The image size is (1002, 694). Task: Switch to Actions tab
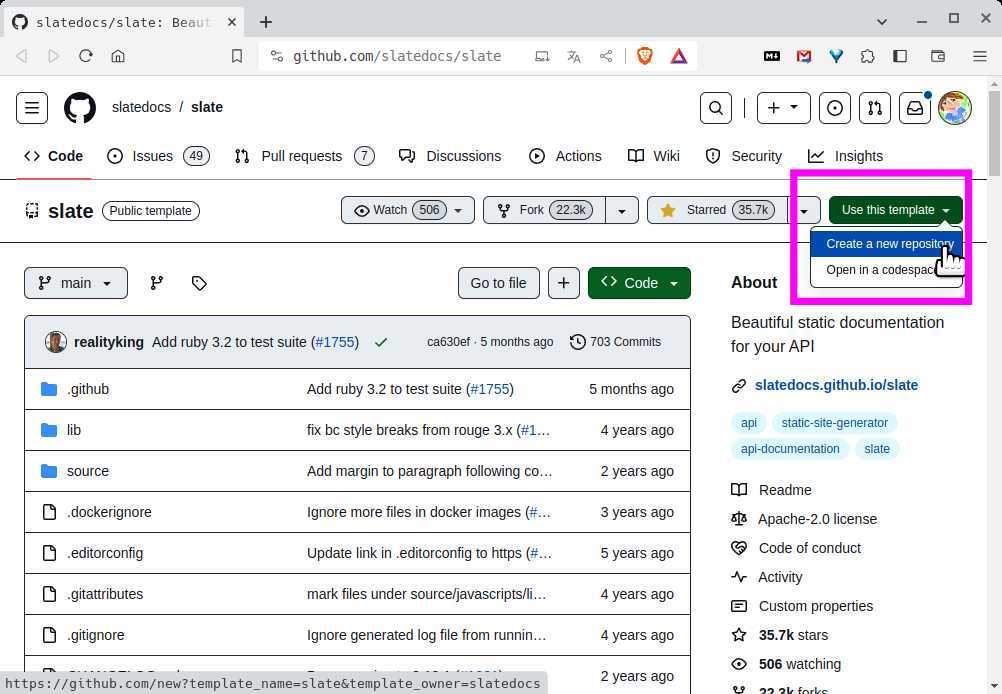click(x=566, y=156)
